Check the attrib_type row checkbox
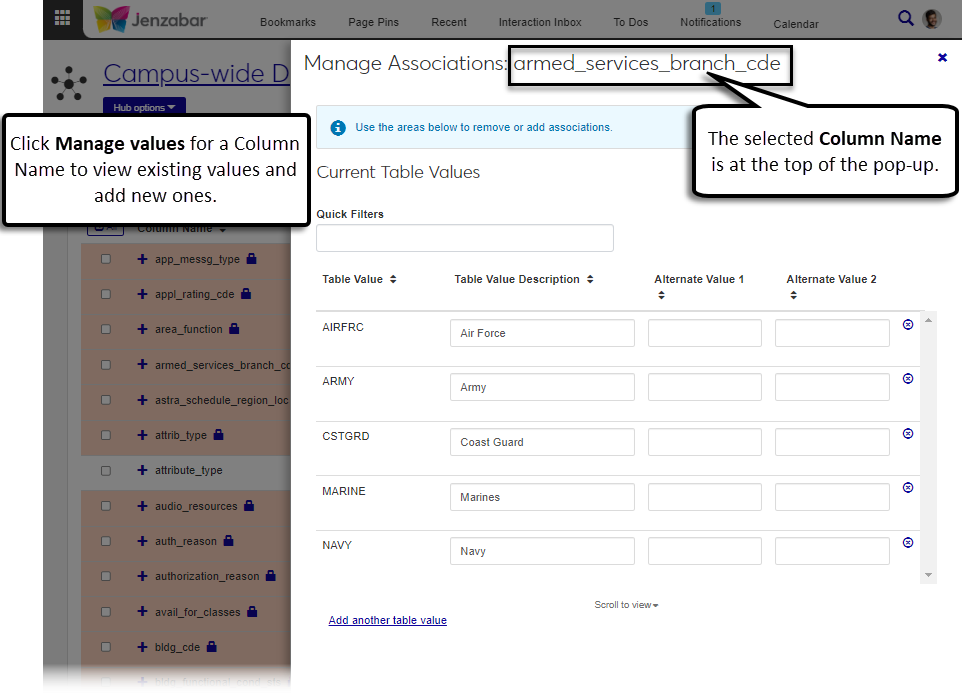Viewport: 962px width, 694px height. click(x=106, y=435)
